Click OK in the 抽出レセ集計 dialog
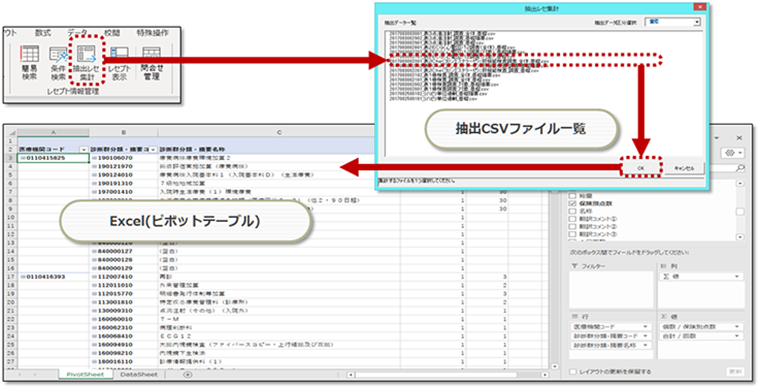The image size is (760, 388). pyautogui.click(x=641, y=168)
